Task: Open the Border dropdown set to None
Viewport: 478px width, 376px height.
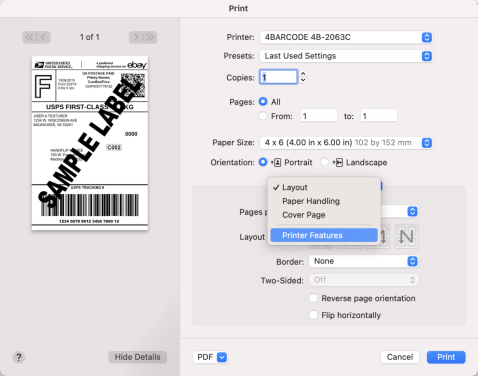Action: pyautogui.click(x=364, y=261)
